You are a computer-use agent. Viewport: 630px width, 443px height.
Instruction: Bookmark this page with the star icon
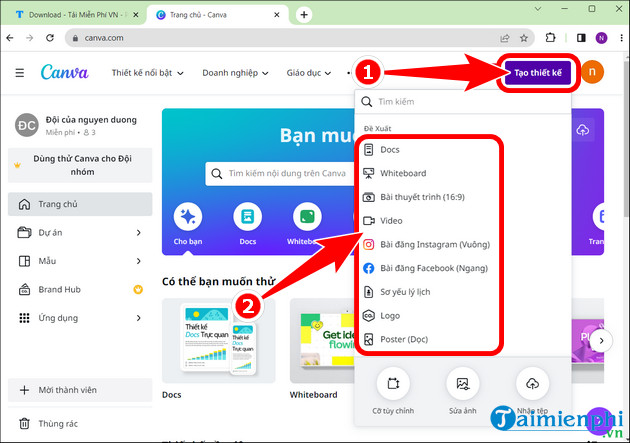(x=524, y=38)
